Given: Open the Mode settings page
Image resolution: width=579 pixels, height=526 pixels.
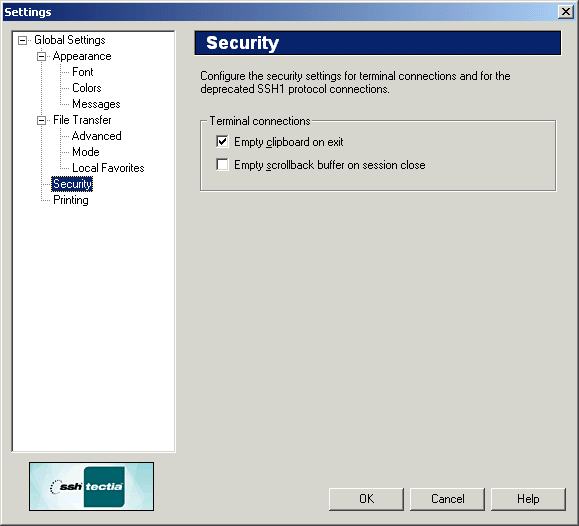Looking at the screenshot, I should 86,152.
